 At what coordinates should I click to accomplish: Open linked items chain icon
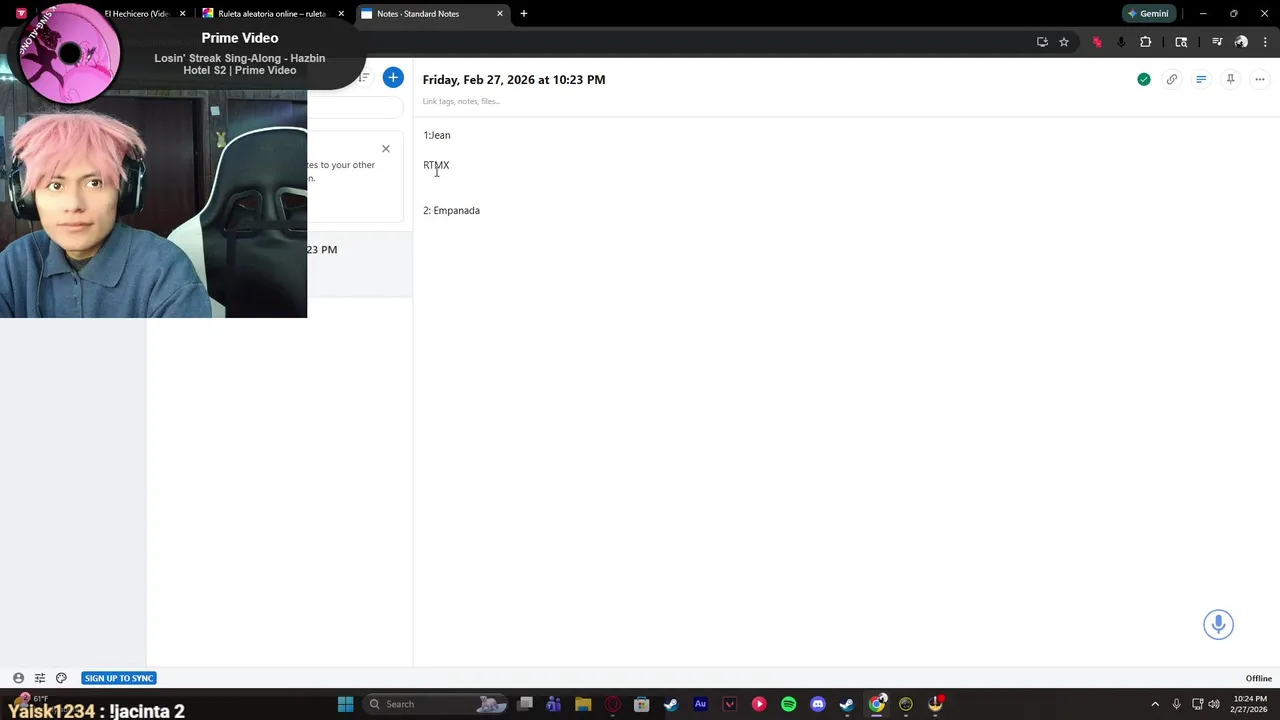[1172, 79]
